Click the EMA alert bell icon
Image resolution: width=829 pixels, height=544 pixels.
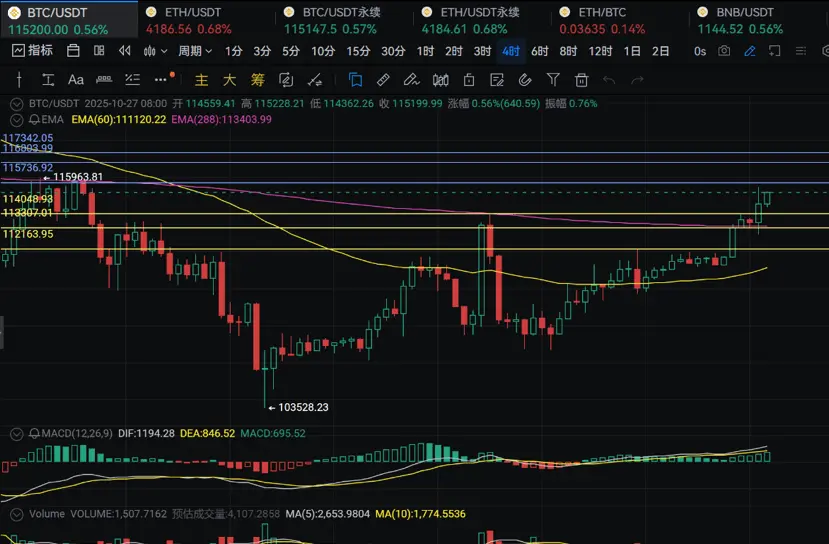(x=34, y=119)
